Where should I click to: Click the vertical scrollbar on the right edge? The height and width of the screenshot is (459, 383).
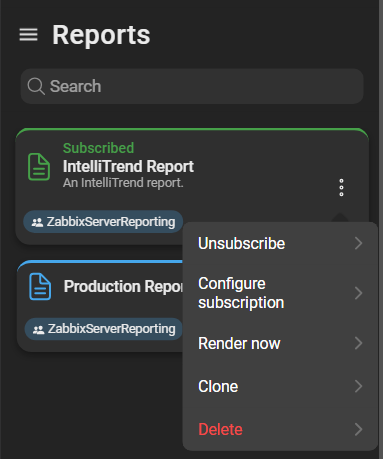[381, 229]
